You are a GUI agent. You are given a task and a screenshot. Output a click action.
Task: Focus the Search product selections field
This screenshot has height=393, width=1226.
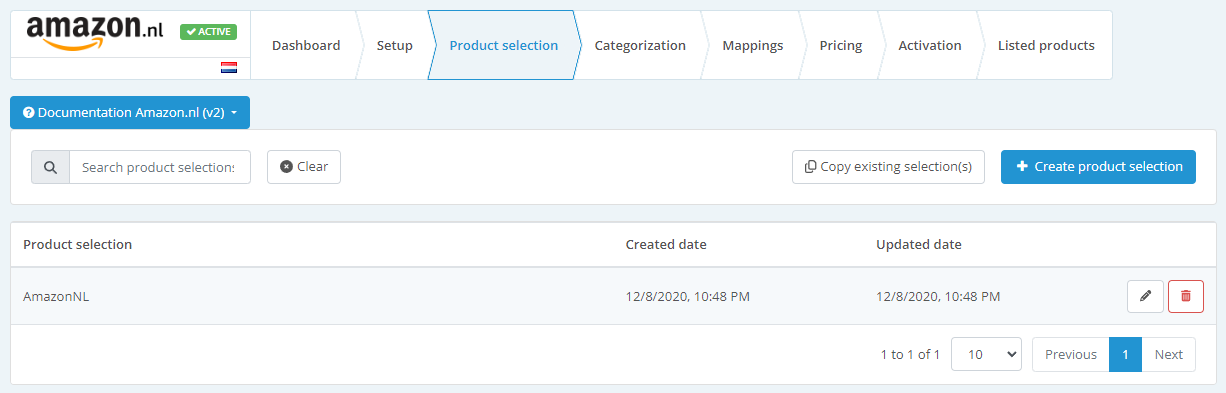160,167
